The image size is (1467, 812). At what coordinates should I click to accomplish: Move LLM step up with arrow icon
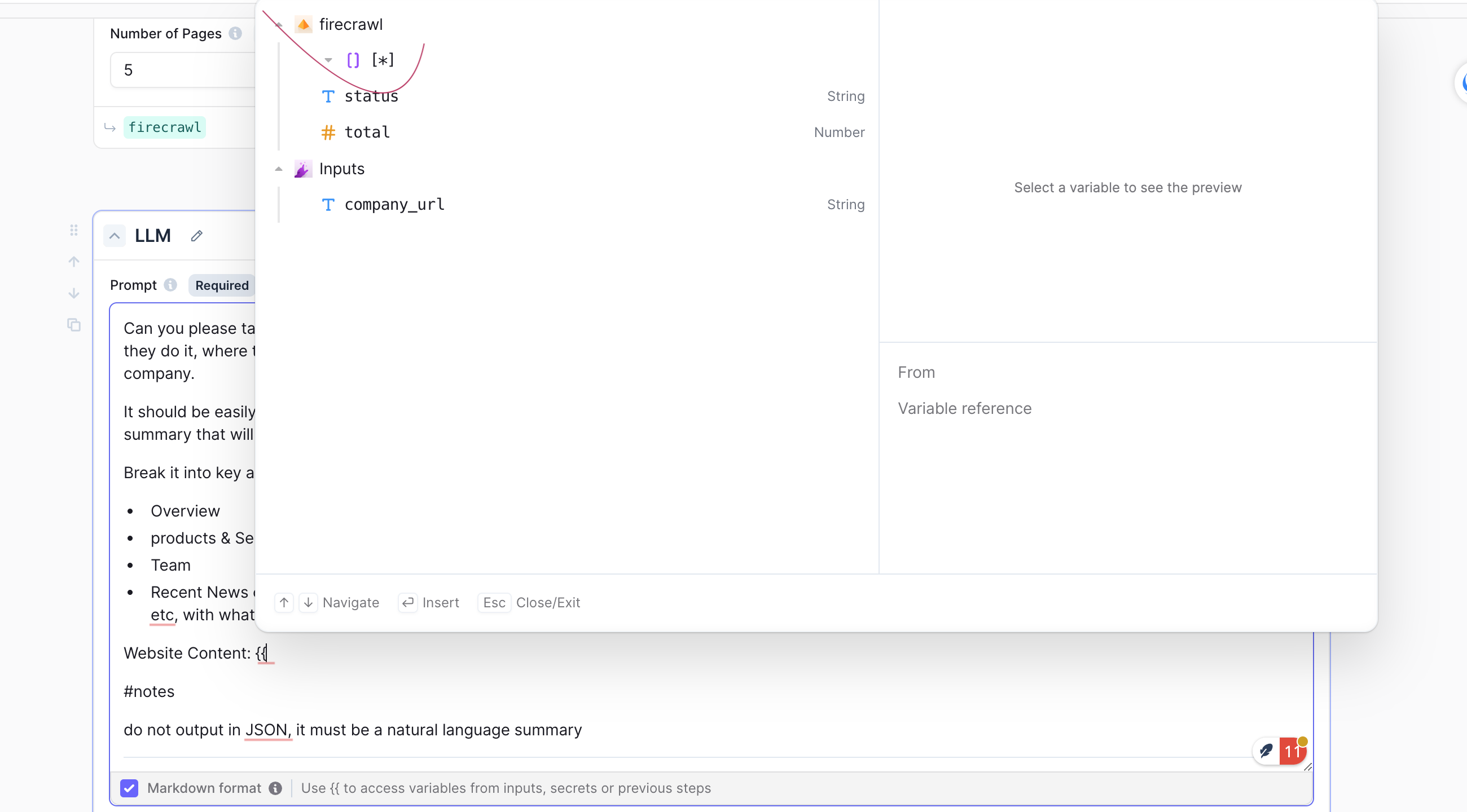click(74, 262)
